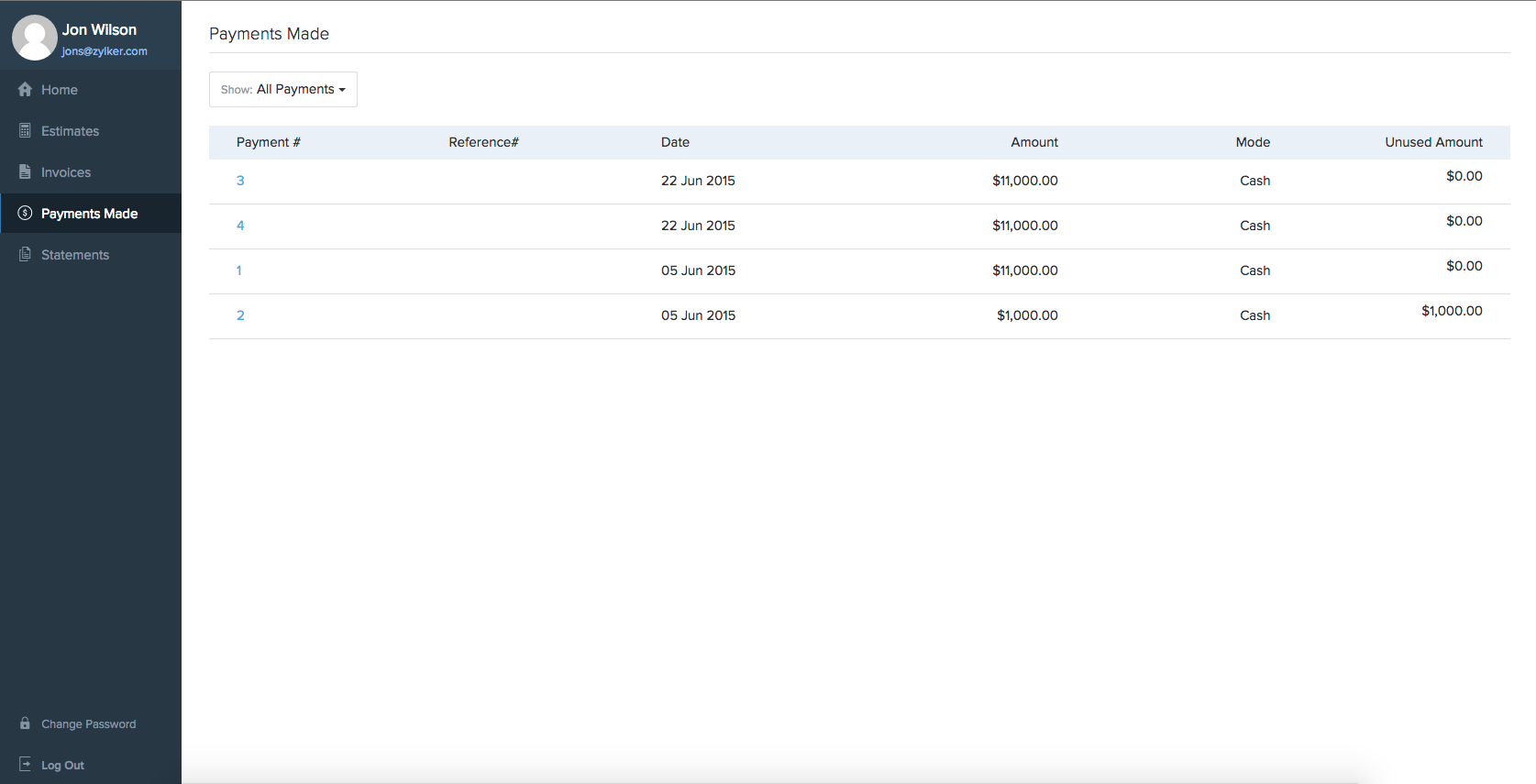Viewport: 1536px width, 784px height.
Task: Click the 05 Jun 2015 date of payment 2
Action: 698,315
